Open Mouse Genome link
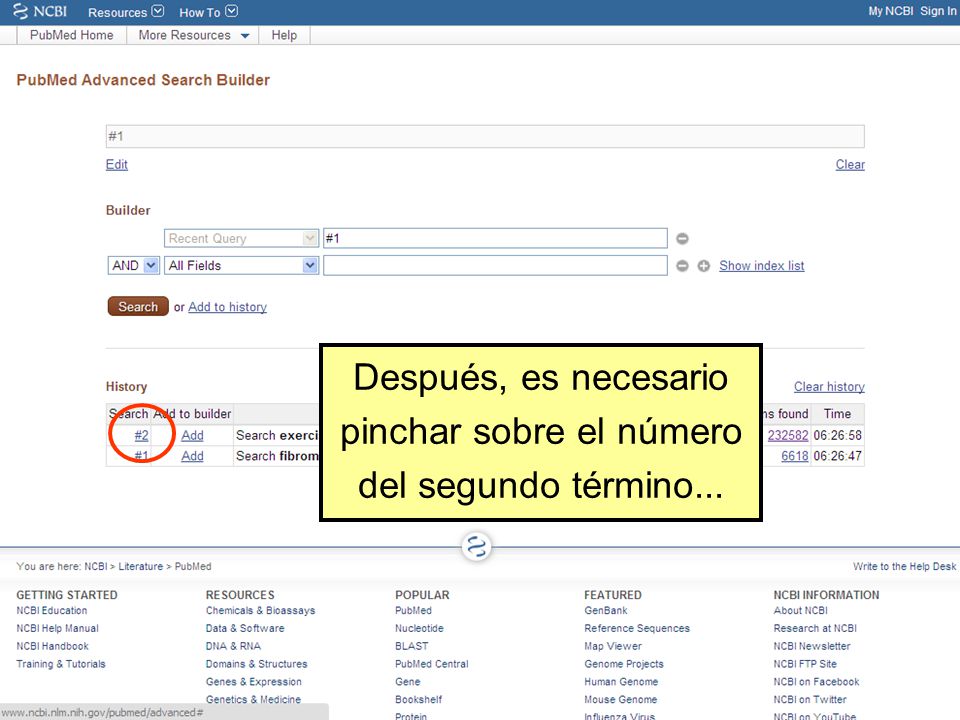The height and width of the screenshot is (720, 960). click(x=621, y=699)
